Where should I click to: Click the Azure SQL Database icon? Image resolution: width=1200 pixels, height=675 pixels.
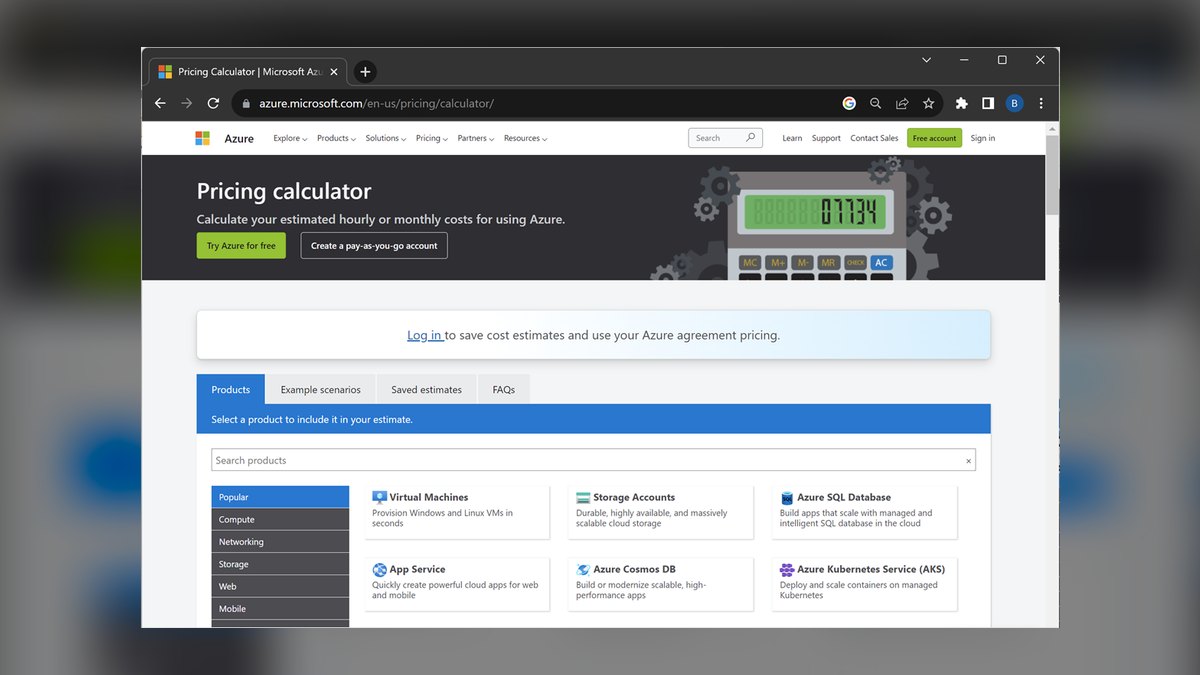point(787,497)
